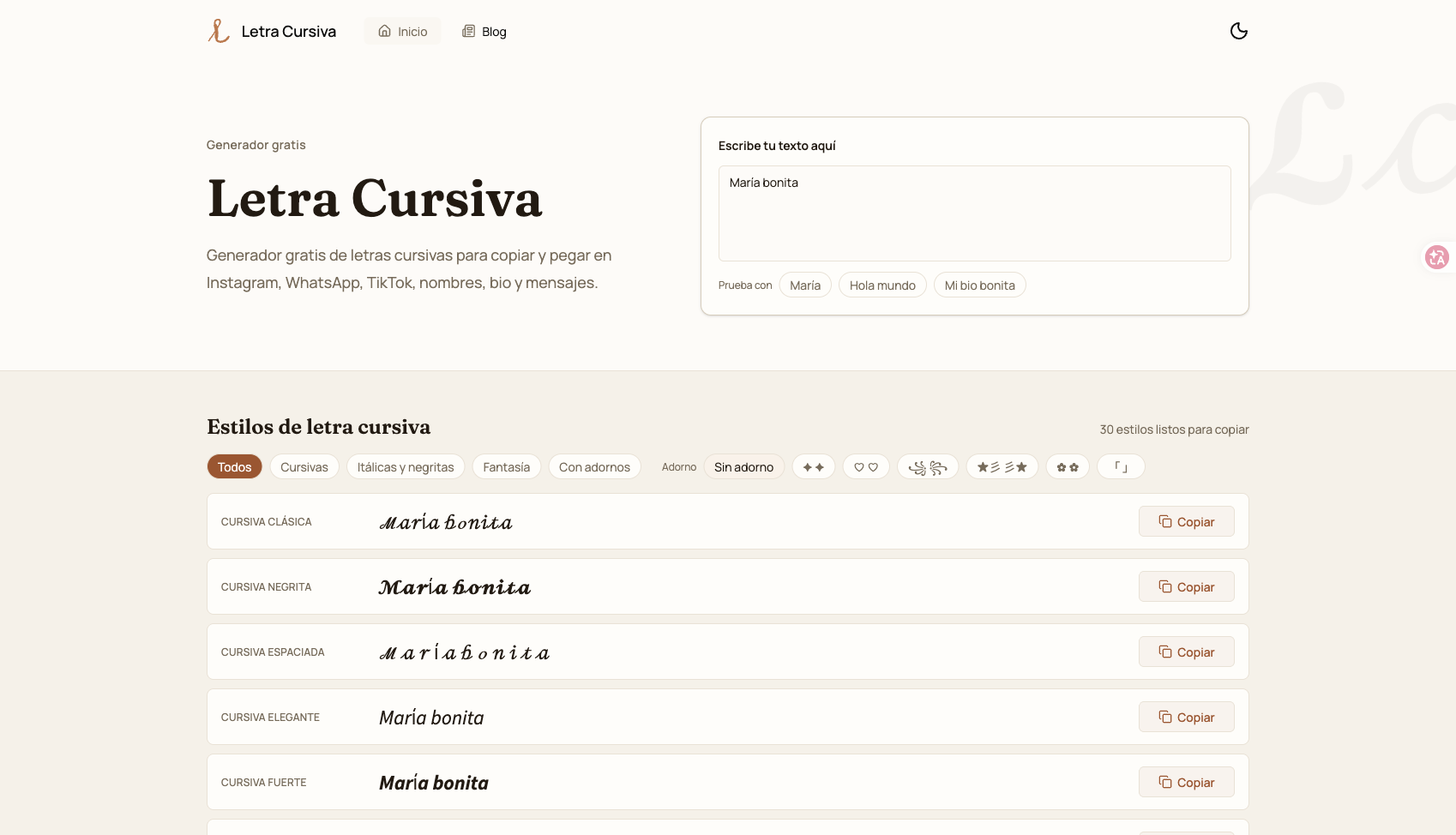Click the CURSIVA ESPACIADA row label

(273, 652)
